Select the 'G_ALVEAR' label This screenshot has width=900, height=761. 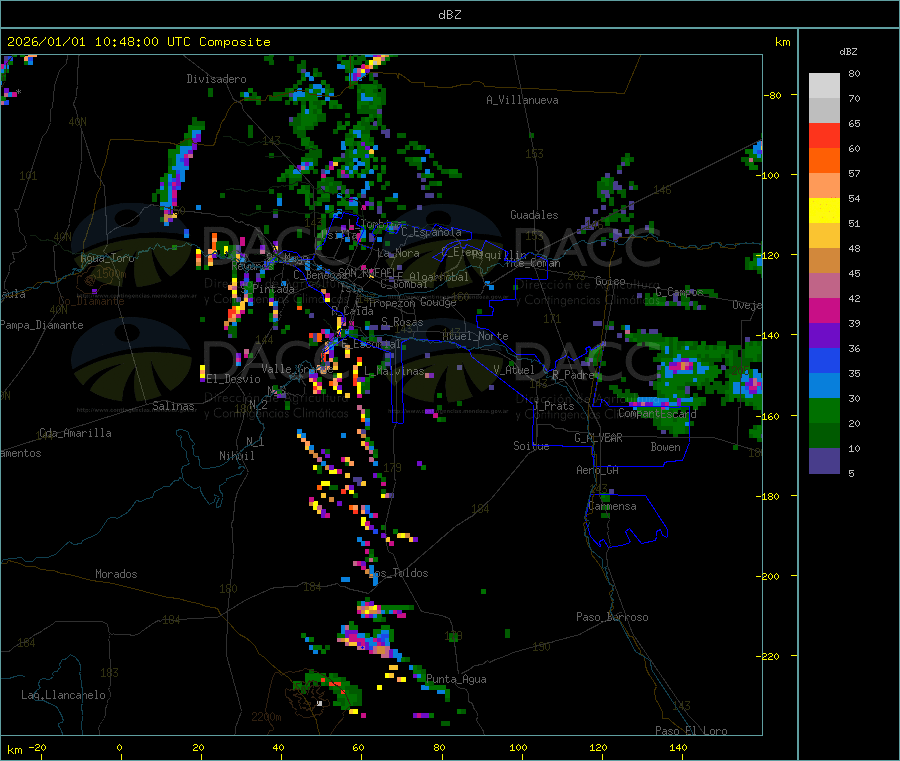coord(598,437)
